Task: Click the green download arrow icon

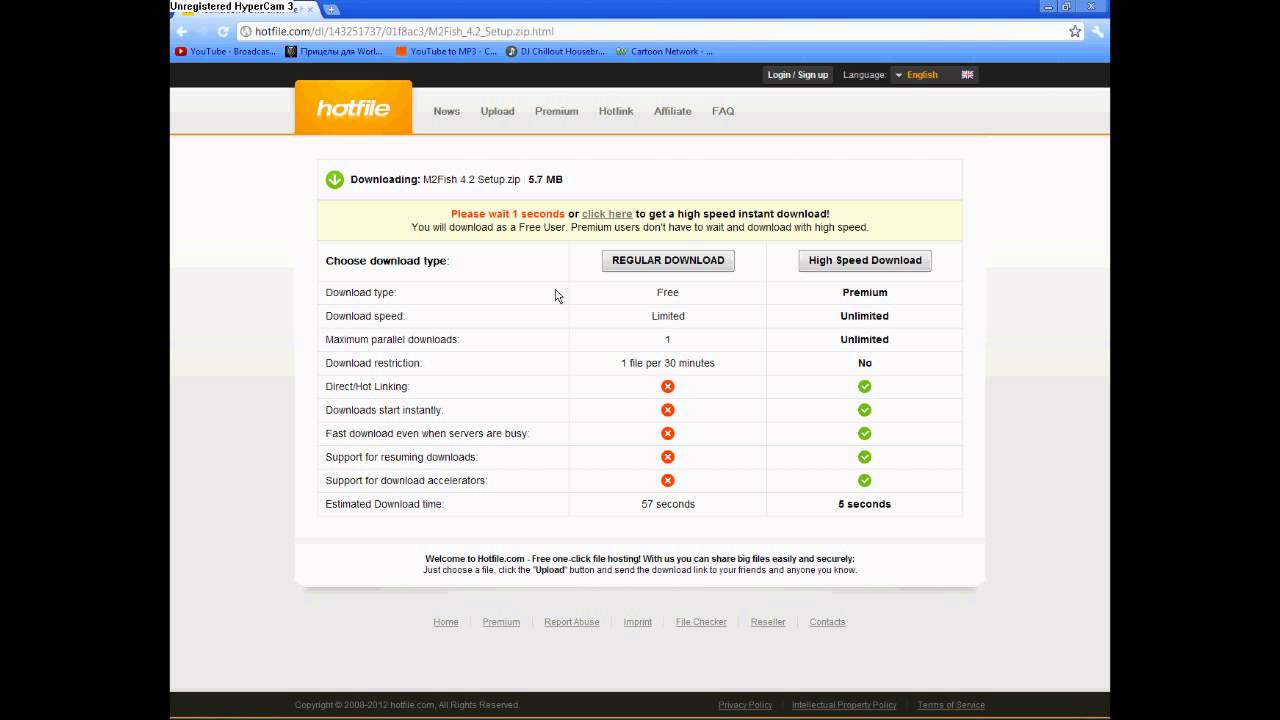Action: coord(334,179)
